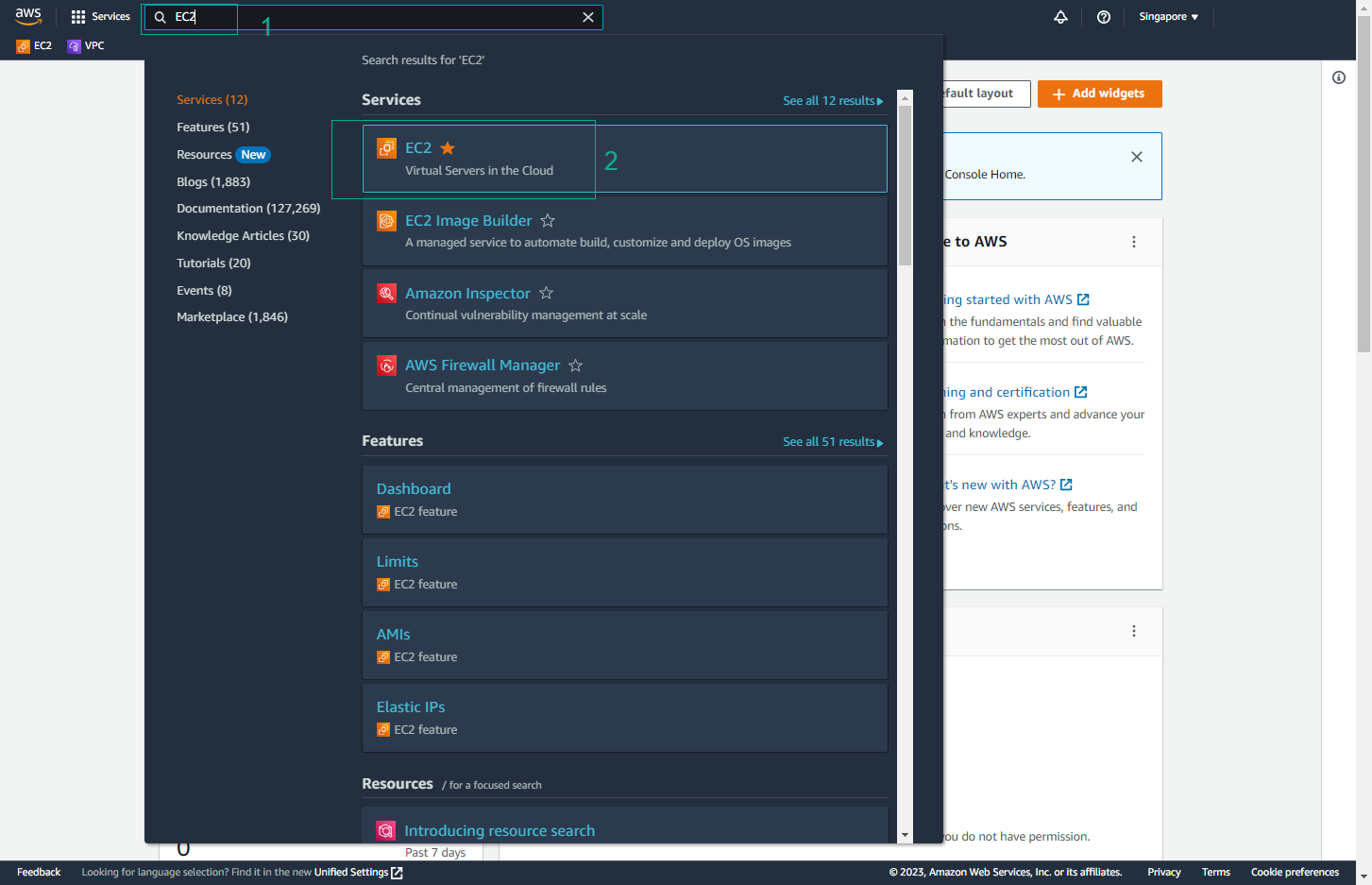The width and height of the screenshot is (1372, 885).
Task: Click the resource search pink icon
Action: click(x=385, y=831)
